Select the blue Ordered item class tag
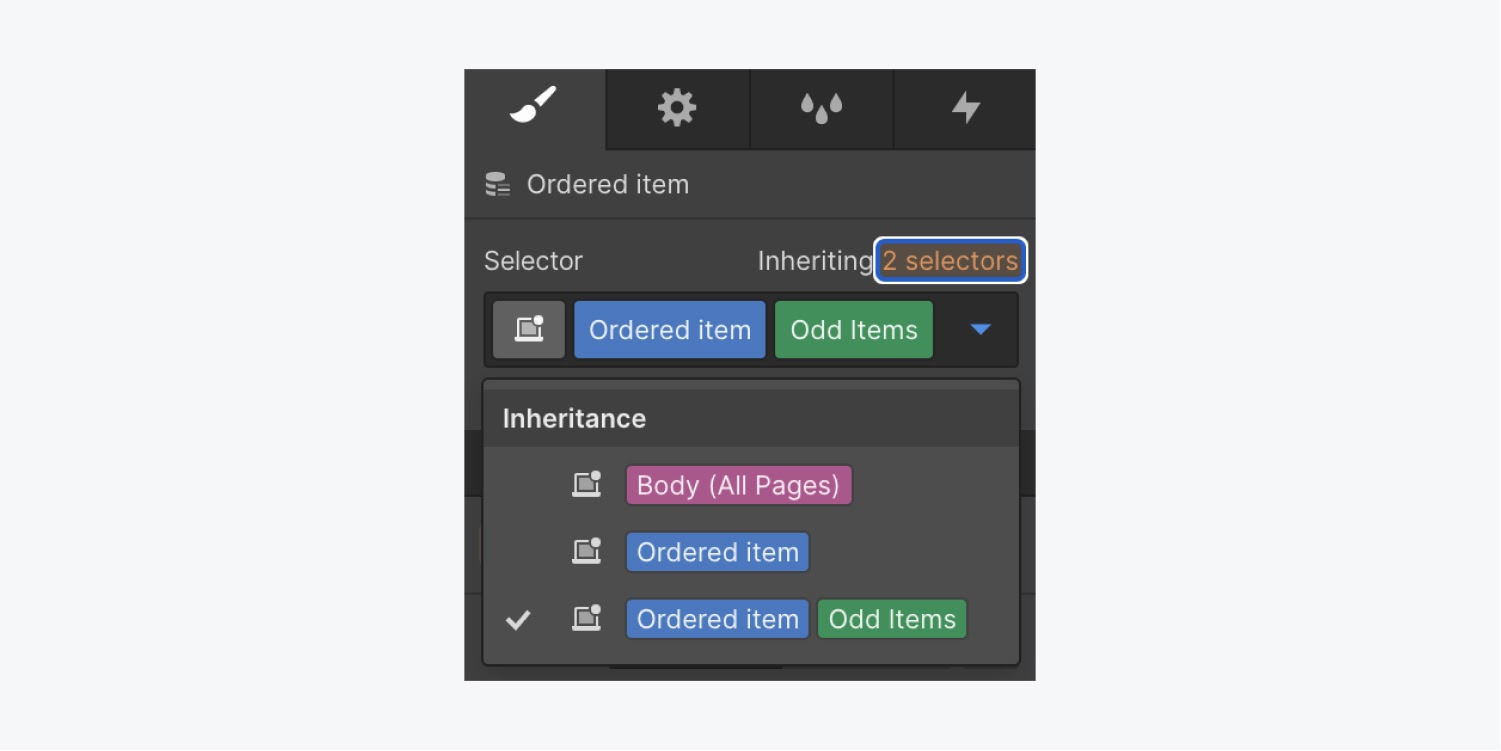1501x751 pixels. pyautogui.click(x=670, y=330)
